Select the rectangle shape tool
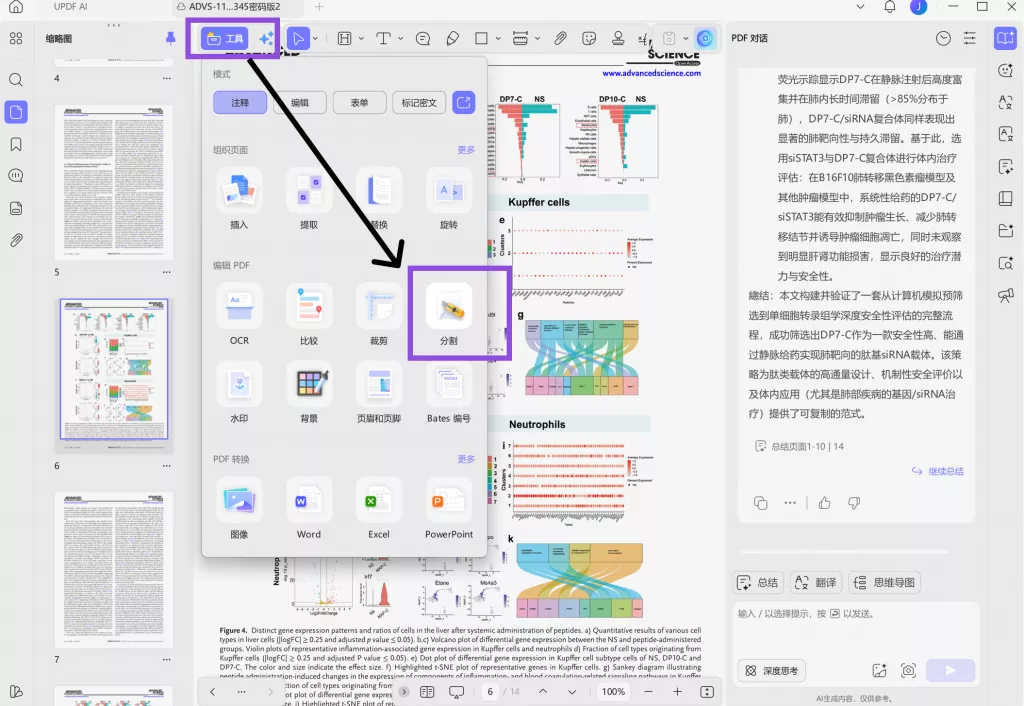Screen dimensions: 1024x706 point(481,39)
